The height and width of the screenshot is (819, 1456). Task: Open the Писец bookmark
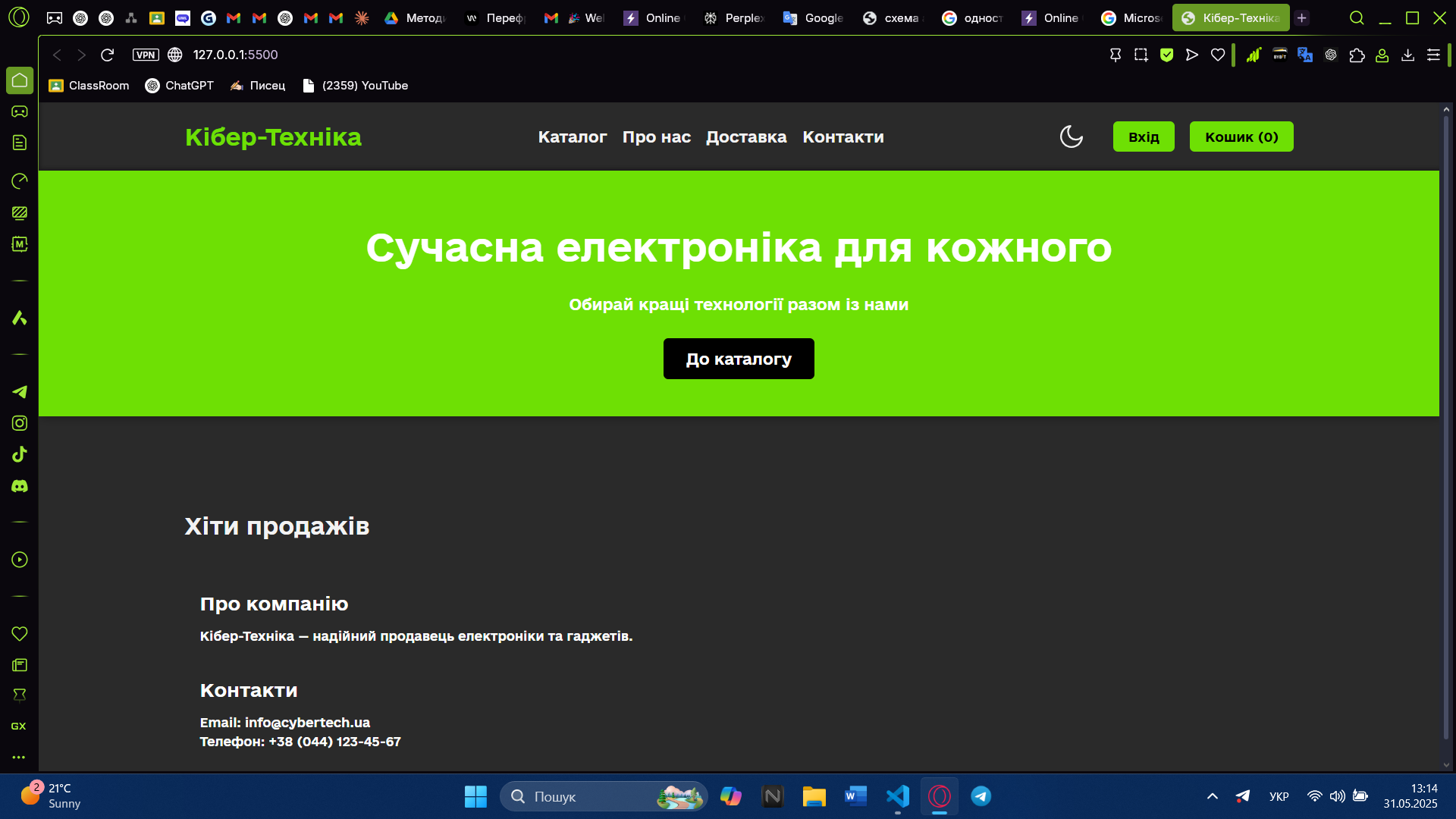(x=258, y=86)
